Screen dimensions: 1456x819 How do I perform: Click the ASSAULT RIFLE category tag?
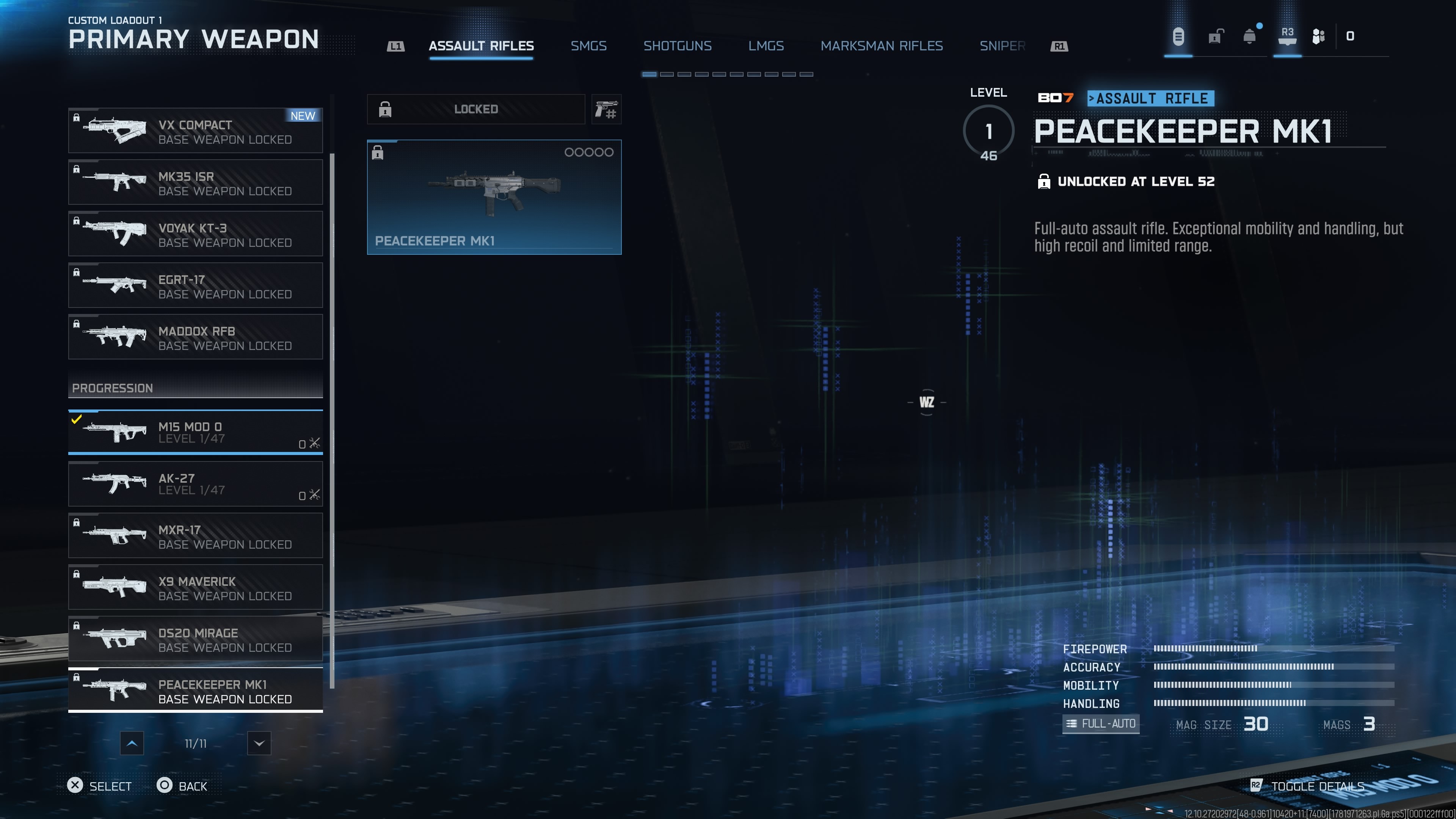(1150, 98)
